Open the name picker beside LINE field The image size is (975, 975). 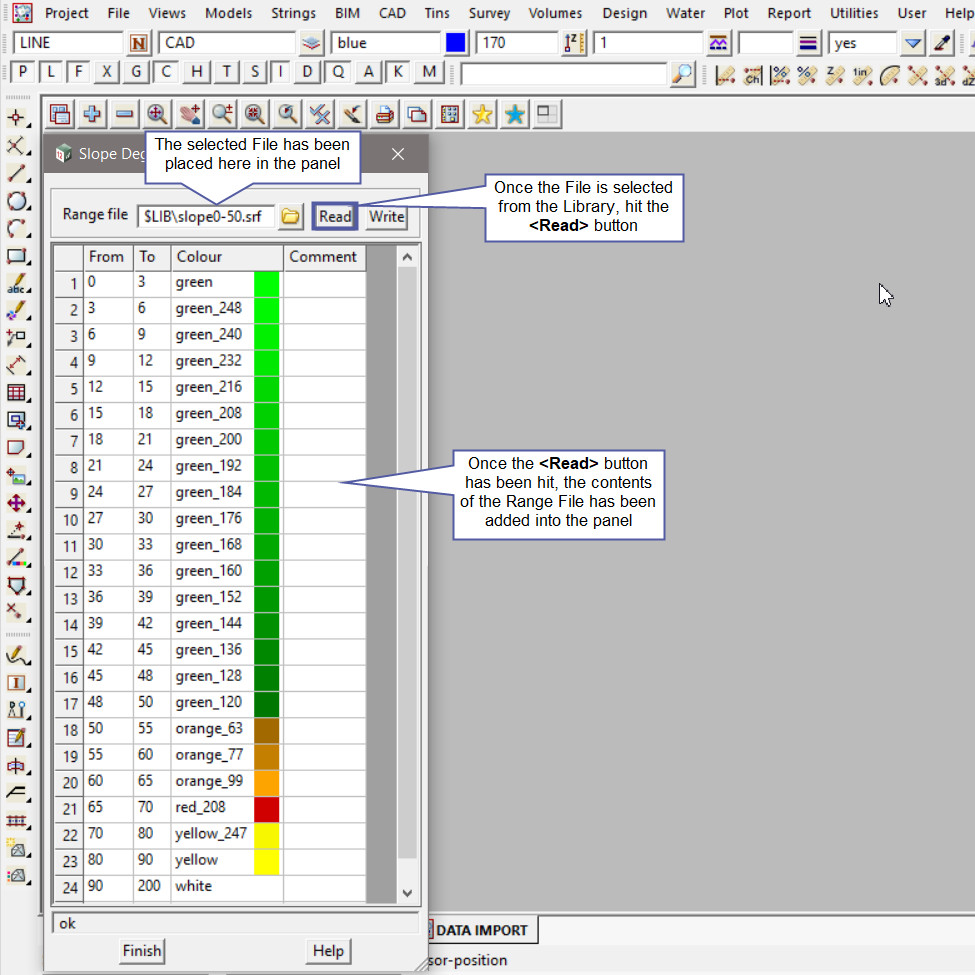pos(139,44)
